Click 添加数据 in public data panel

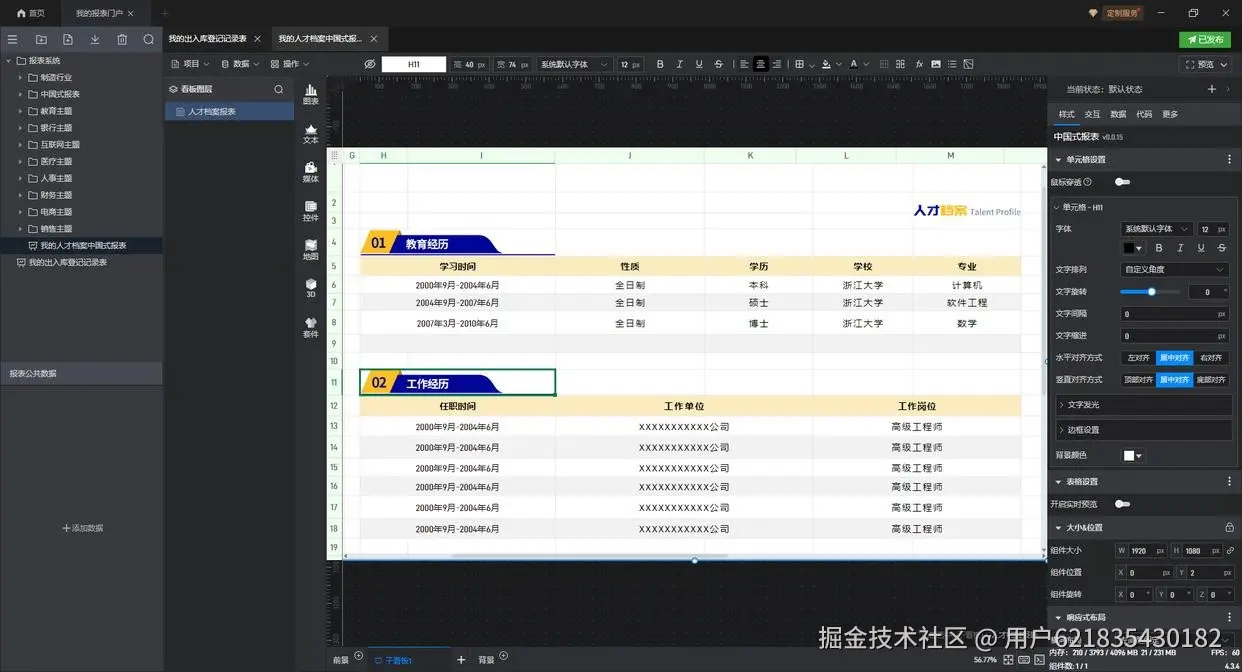click(82, 528)
